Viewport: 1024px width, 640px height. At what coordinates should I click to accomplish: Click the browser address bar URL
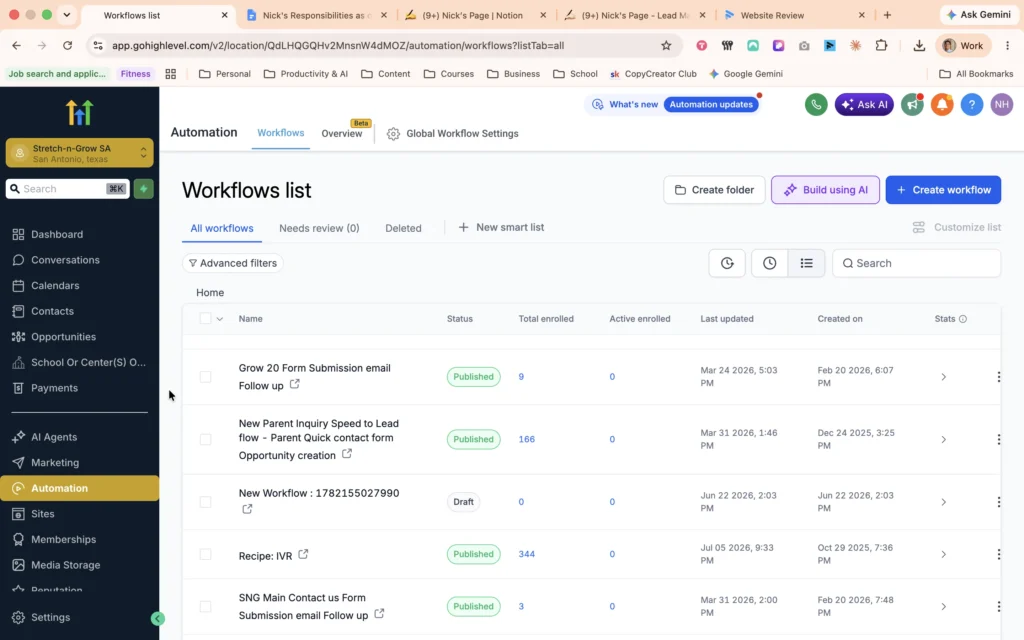338,46
